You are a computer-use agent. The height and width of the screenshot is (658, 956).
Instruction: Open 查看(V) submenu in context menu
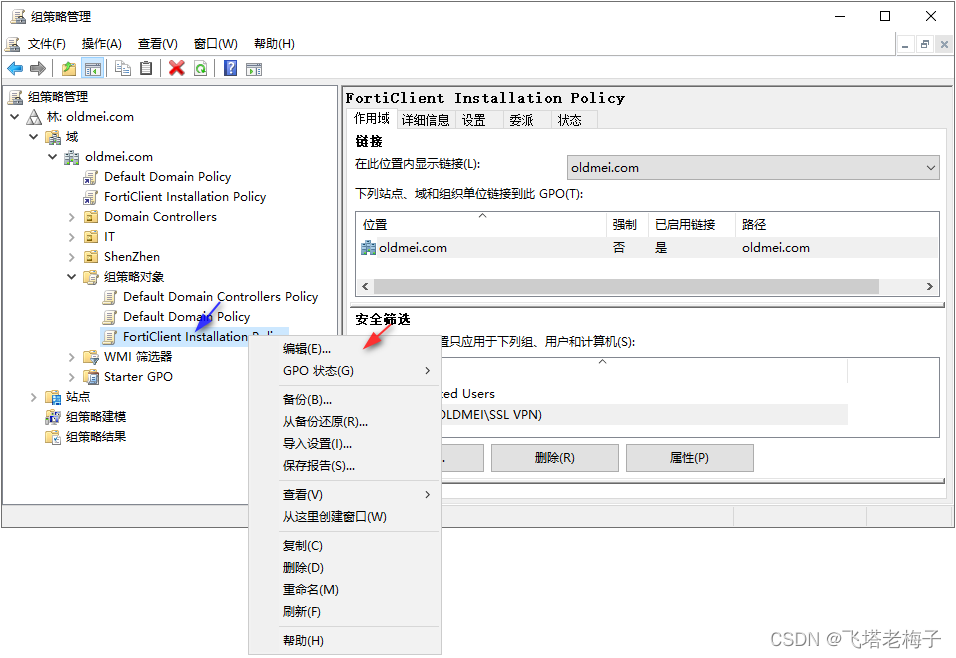tap(344, 495)
